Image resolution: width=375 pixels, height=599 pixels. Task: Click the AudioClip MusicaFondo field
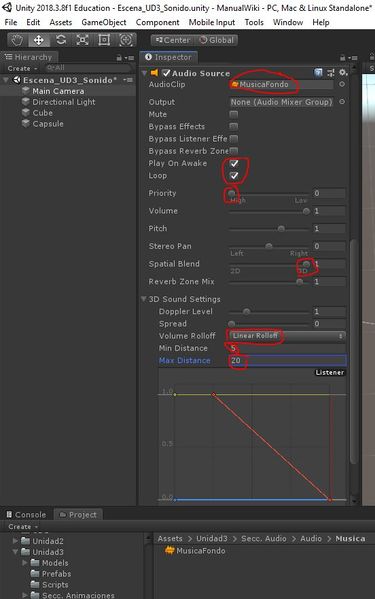pyautogui.click(x=281, y=84)
